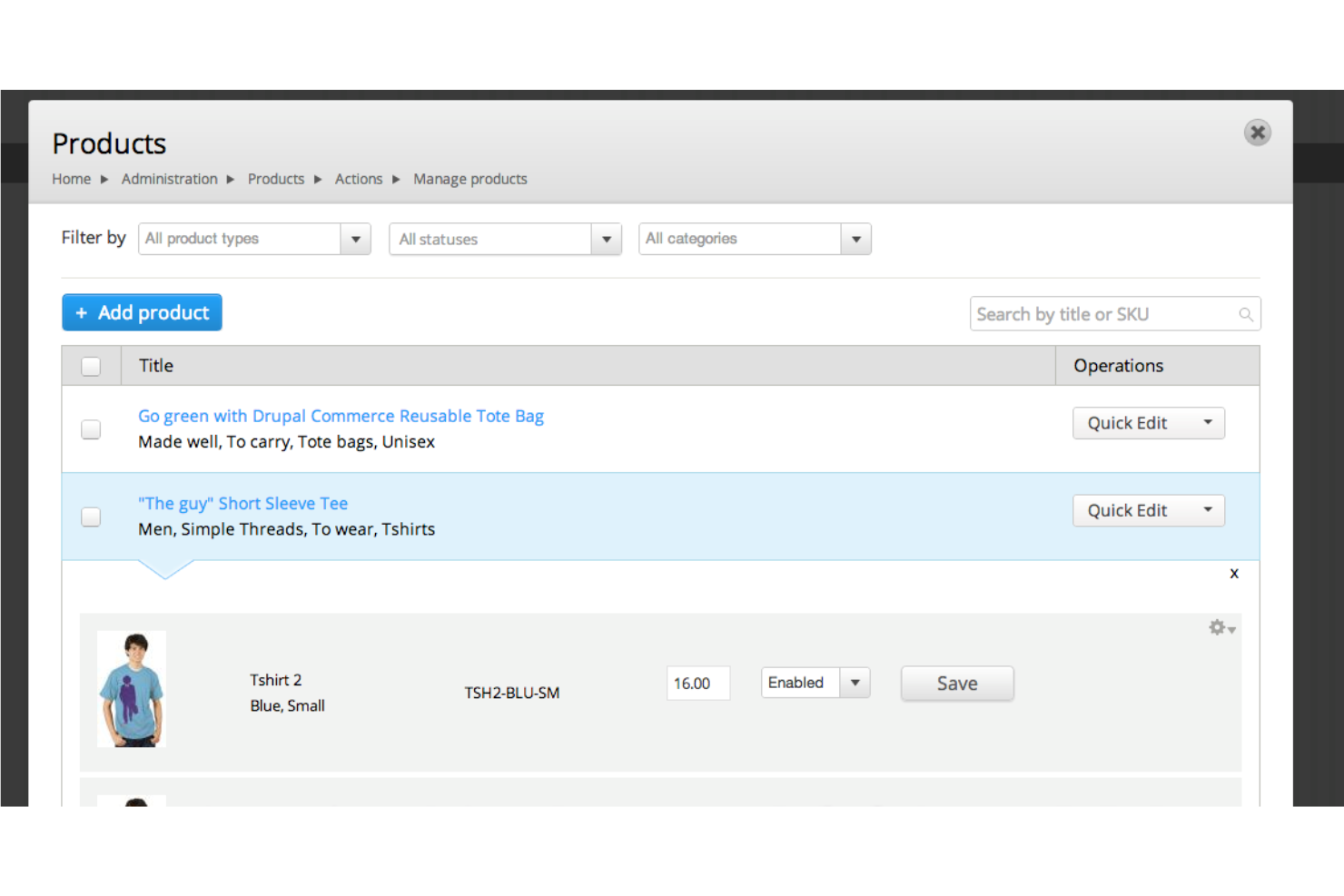Open the All categories filter dropdown
Image resolution: width=1344 pixels, height=896 pixels.
coord(755,239)
